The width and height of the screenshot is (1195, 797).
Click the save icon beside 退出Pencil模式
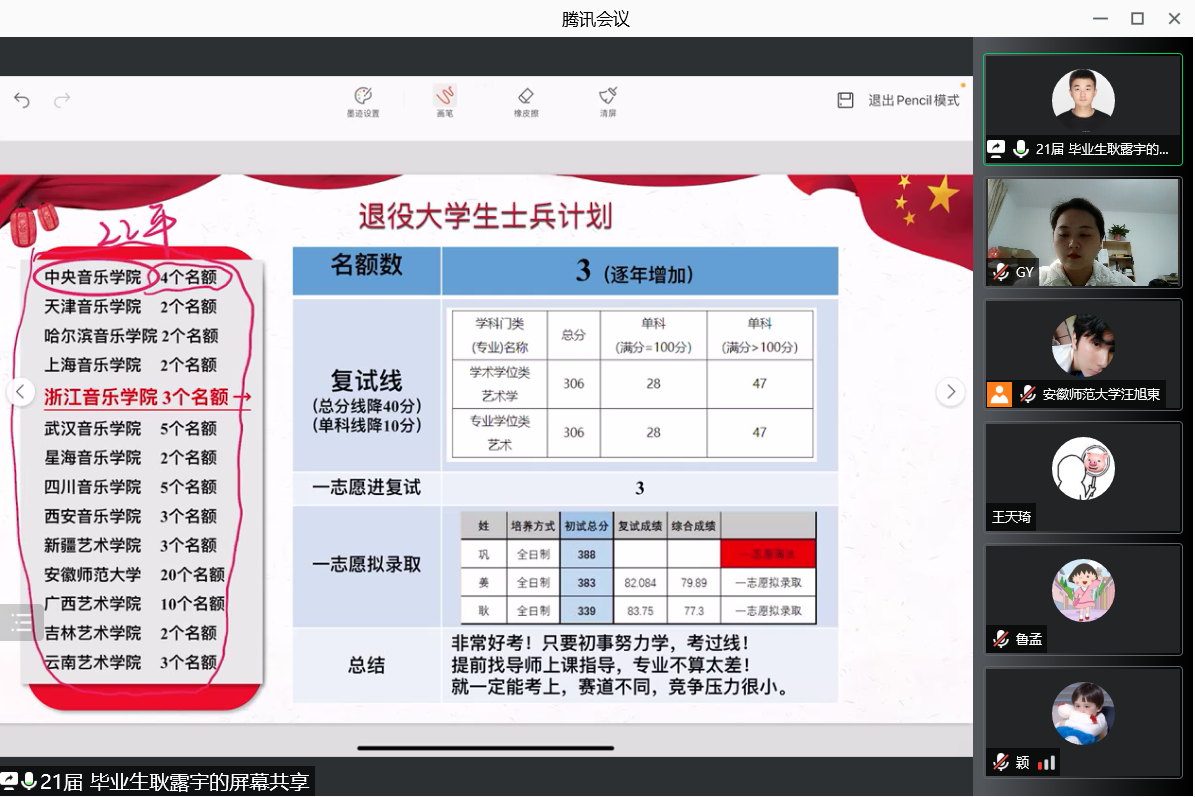pos(845,100)
